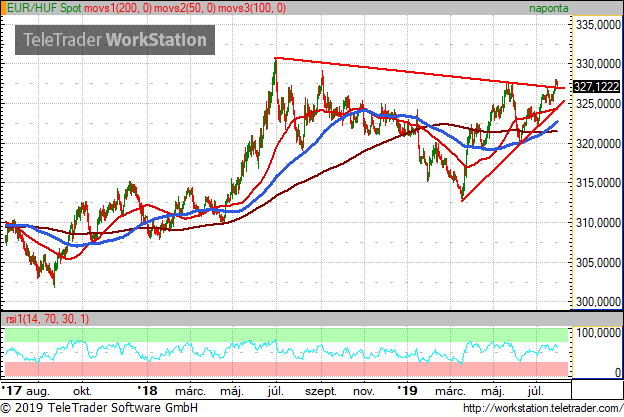Click the 320,0000 price axis label
Screen dimensions: 624x417
[598, 143]
